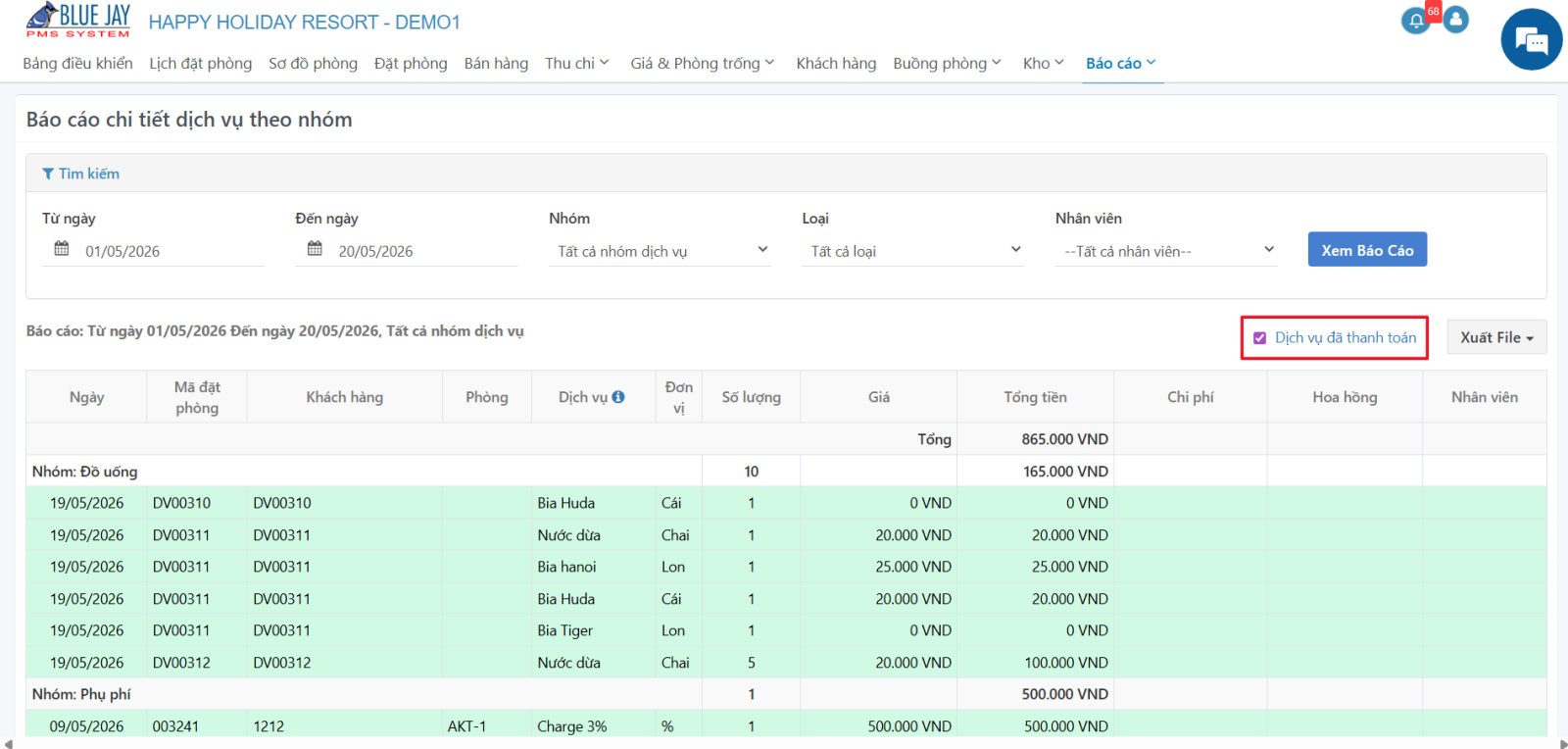Open the Bảng điều khiển link
This screenshot has height=749, width=1568.
pyautogui.click(x=77, y=63)
